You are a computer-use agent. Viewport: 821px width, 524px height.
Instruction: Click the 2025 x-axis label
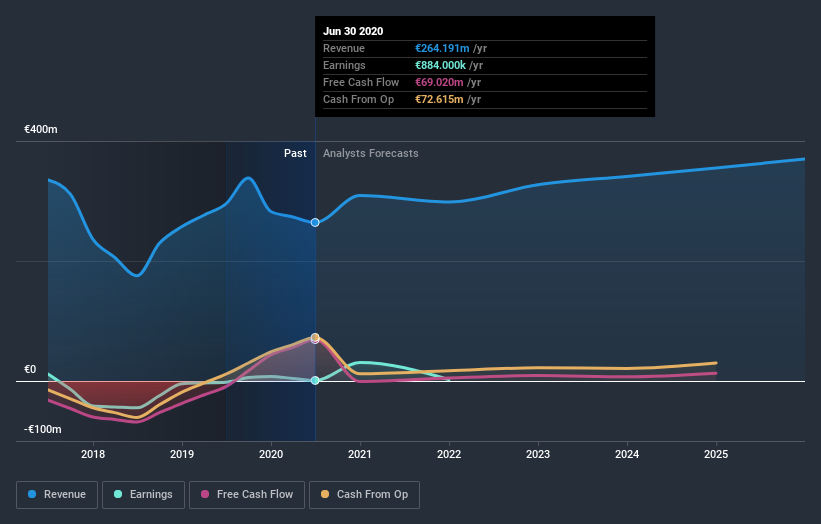[716, 454]
